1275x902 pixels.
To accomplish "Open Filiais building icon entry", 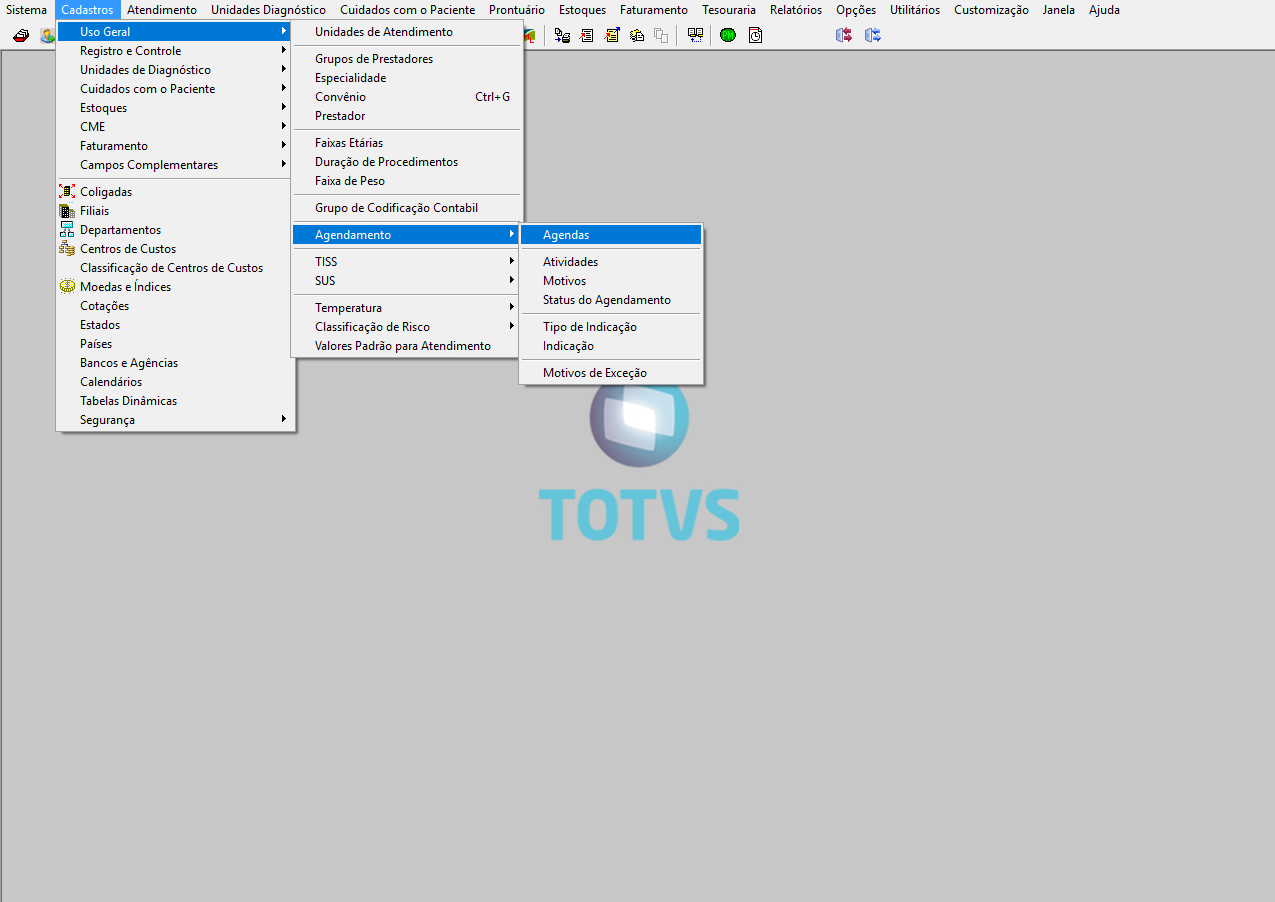I will click(176, 211).
